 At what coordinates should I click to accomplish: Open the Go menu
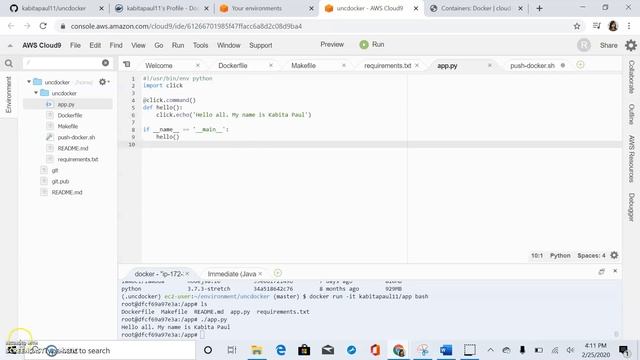(x=159, y=45)
